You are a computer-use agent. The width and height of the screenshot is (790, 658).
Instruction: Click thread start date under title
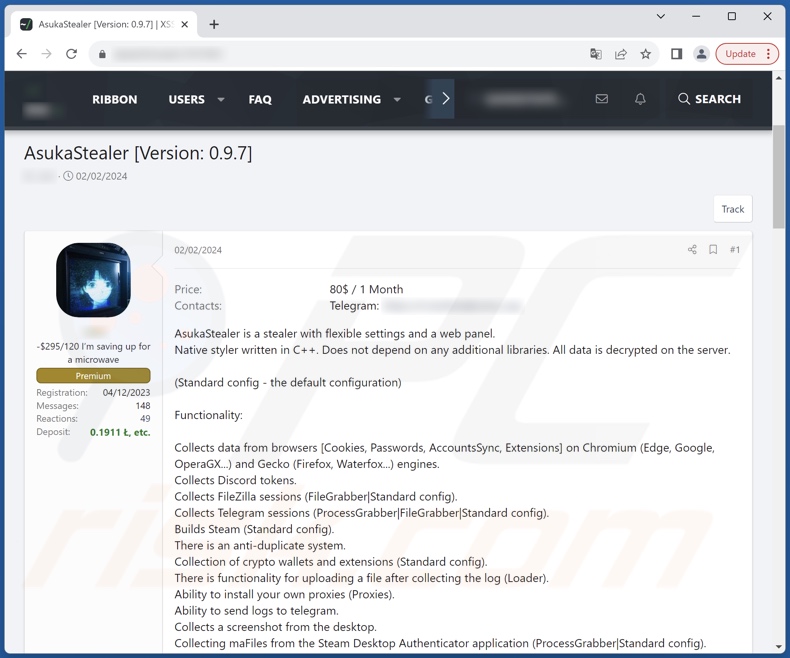[x=101, y=176]
